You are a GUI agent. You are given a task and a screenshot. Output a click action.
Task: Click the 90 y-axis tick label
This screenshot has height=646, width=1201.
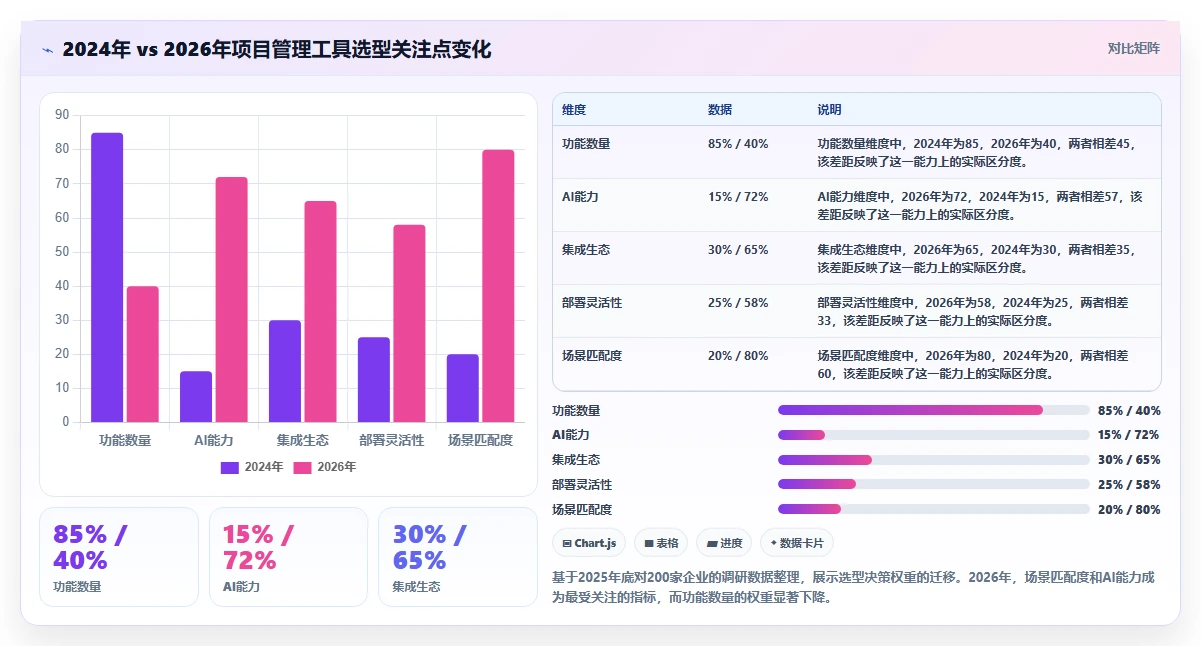click(63, 115)
